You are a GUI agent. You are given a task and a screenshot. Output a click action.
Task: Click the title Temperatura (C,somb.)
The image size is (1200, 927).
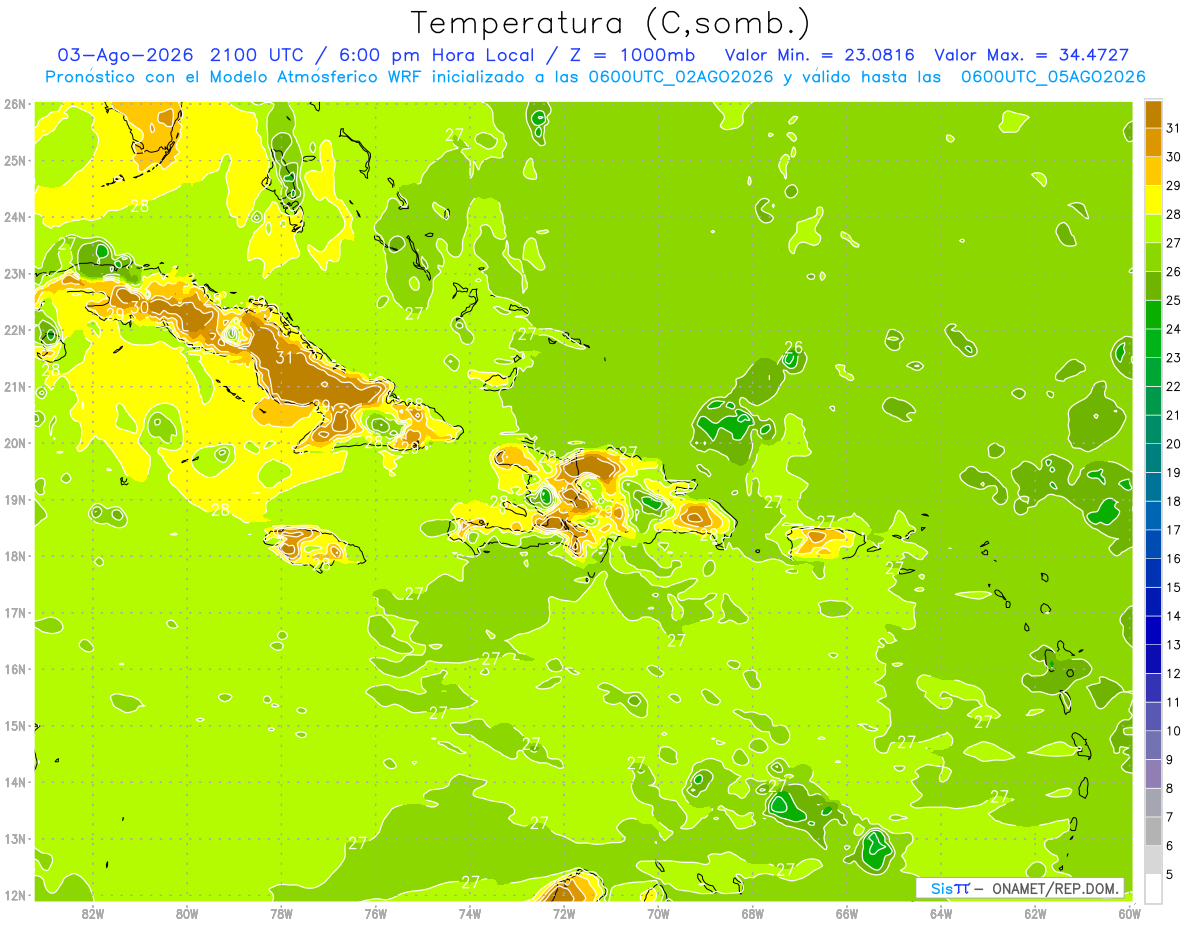click(x=611, y=23)
